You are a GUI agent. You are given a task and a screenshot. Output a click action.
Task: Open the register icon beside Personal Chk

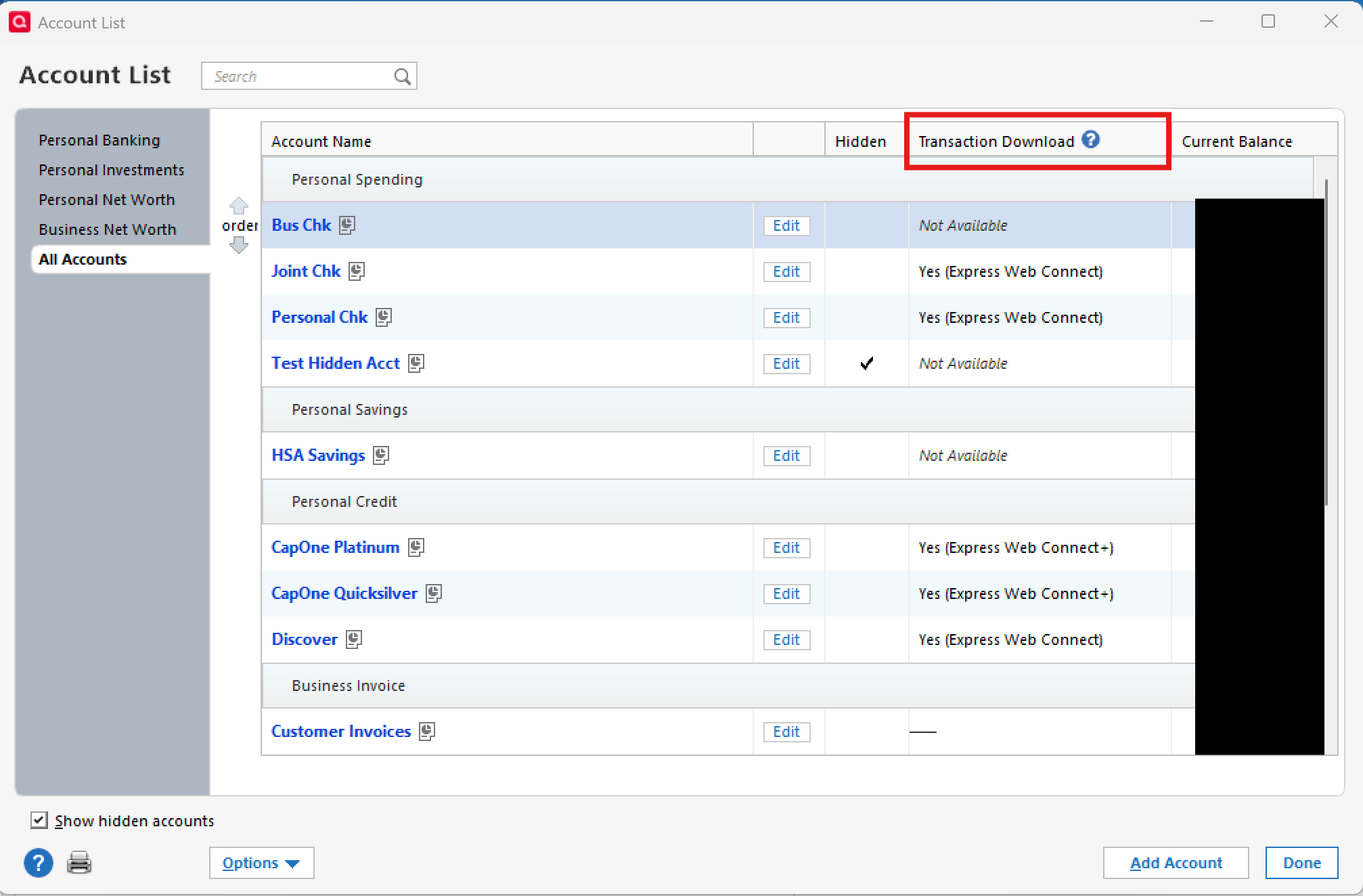pos(384,317)
